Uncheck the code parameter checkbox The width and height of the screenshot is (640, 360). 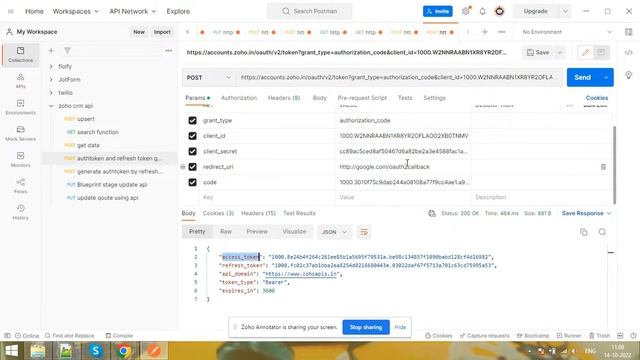[x=192, y=182]
